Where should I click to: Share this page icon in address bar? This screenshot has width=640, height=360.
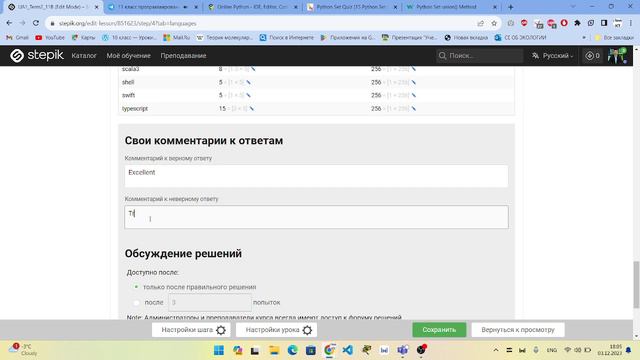[x=480, y=23]
